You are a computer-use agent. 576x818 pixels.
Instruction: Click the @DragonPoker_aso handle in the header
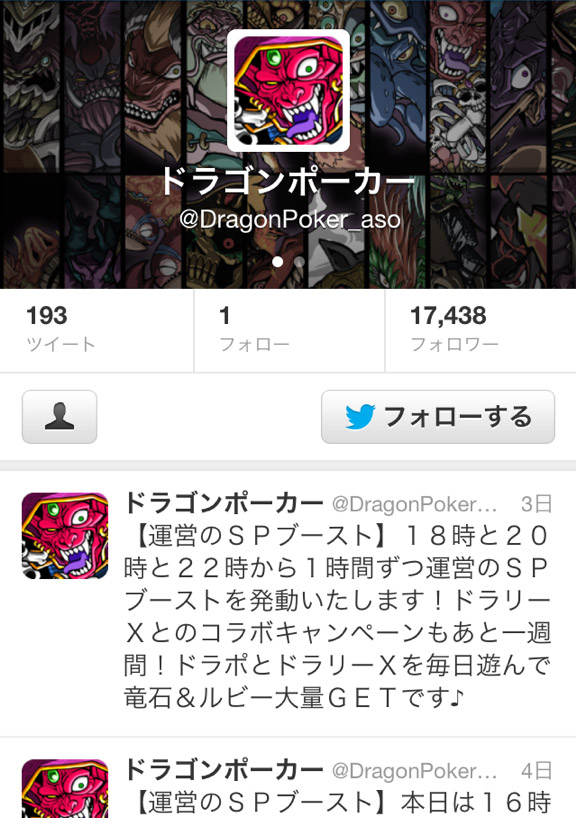coord(290,220)
